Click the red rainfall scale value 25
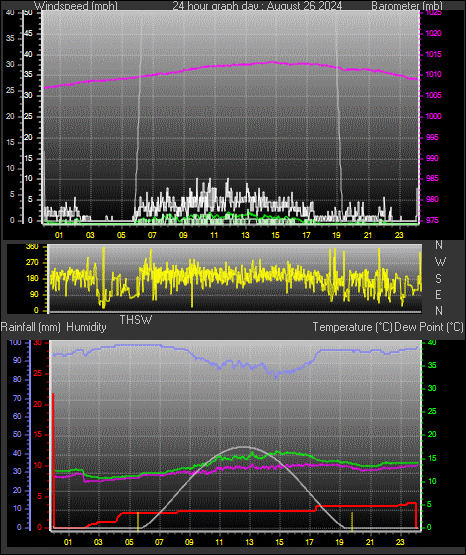The image size is (466, 555). coord(38,373)
